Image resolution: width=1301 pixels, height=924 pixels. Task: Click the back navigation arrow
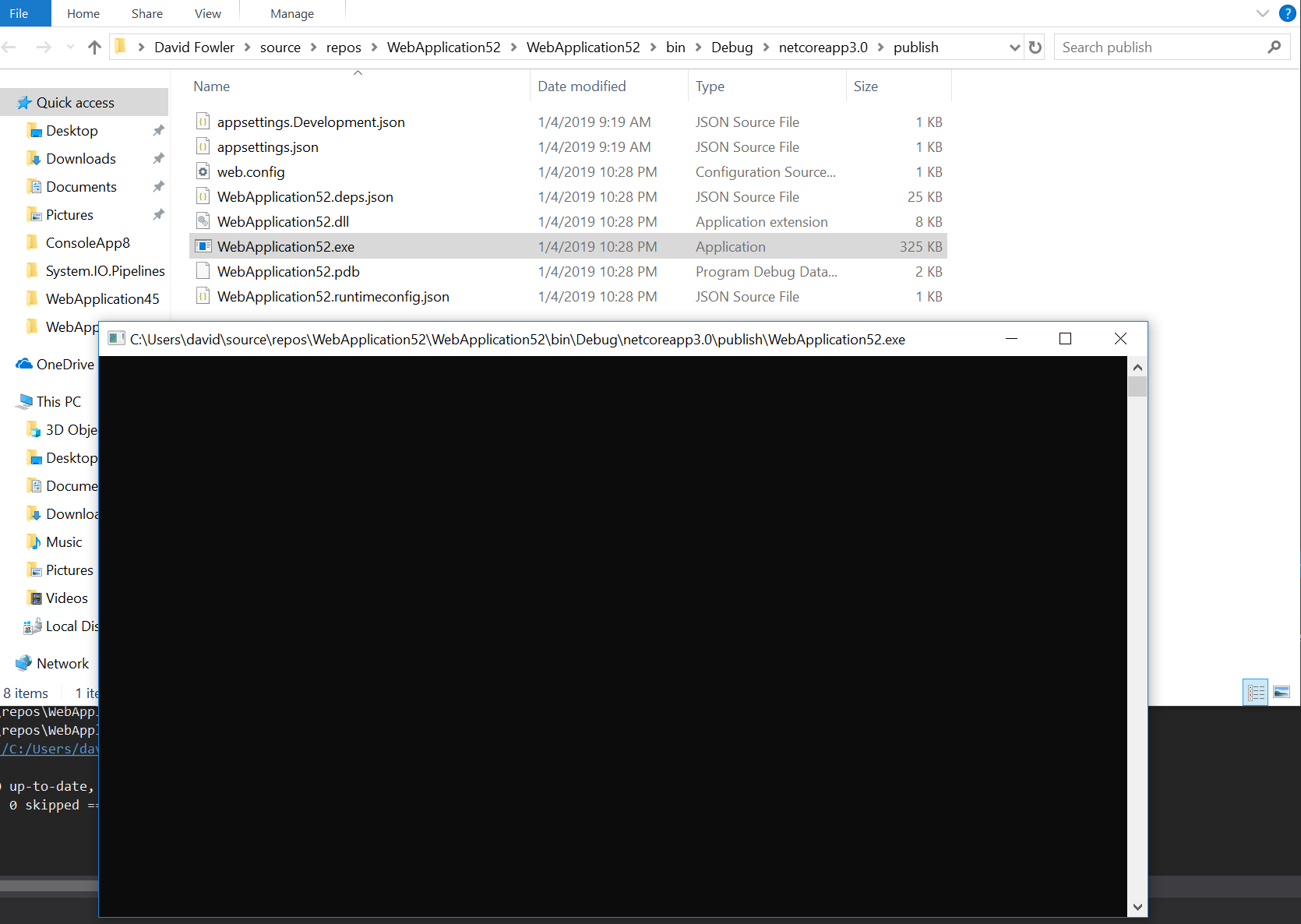(9, 47)
